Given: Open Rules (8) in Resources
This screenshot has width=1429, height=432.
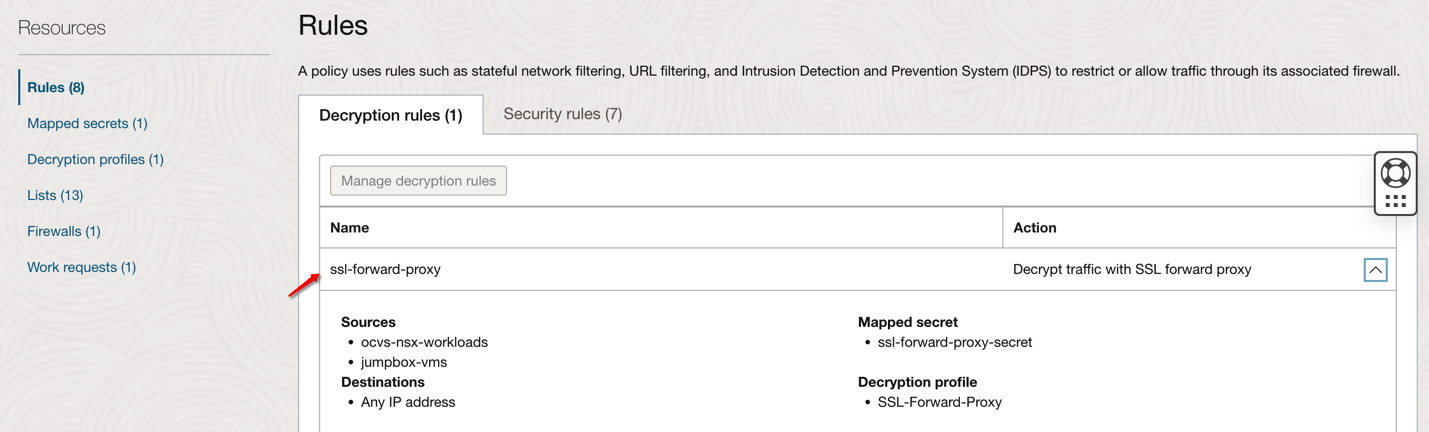Looking at the screenshot, I should tap(56, 88).
